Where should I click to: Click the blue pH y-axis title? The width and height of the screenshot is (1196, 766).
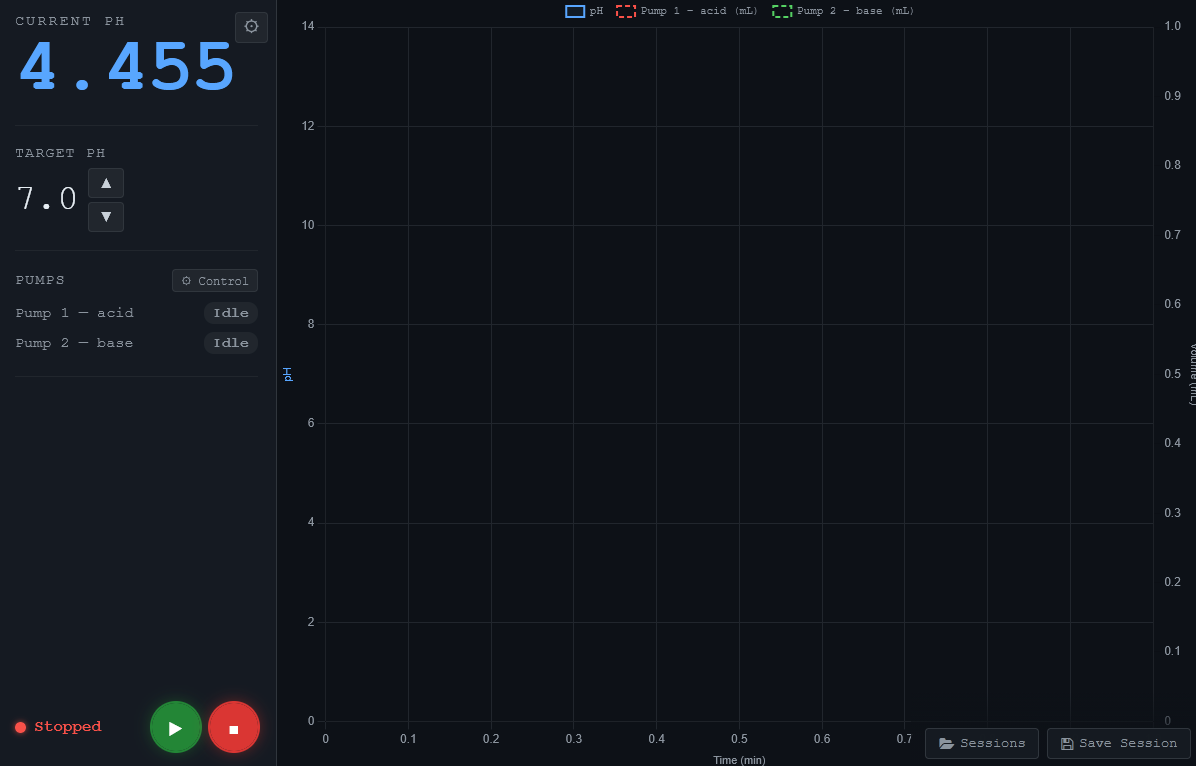tap(288, 374)
